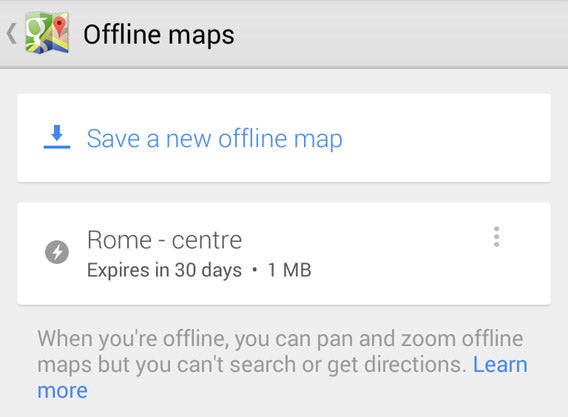
Task: Tap empty space in Save map card
Action: tap(446, 138)
